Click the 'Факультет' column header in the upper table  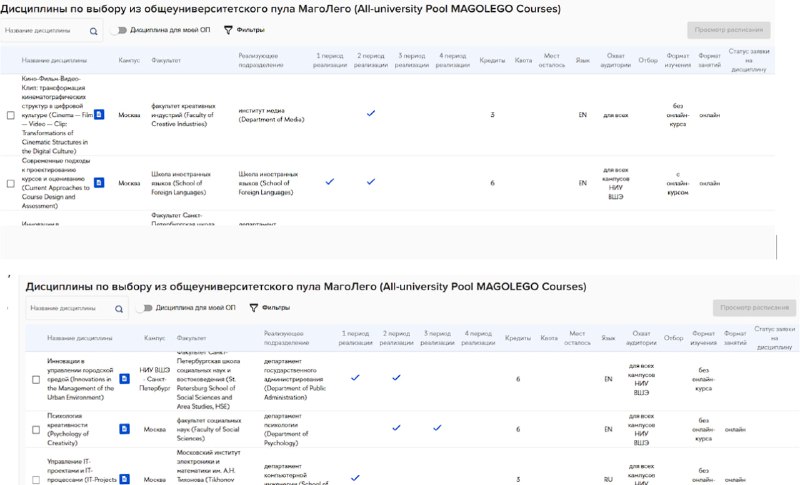(x=166, y=60)
